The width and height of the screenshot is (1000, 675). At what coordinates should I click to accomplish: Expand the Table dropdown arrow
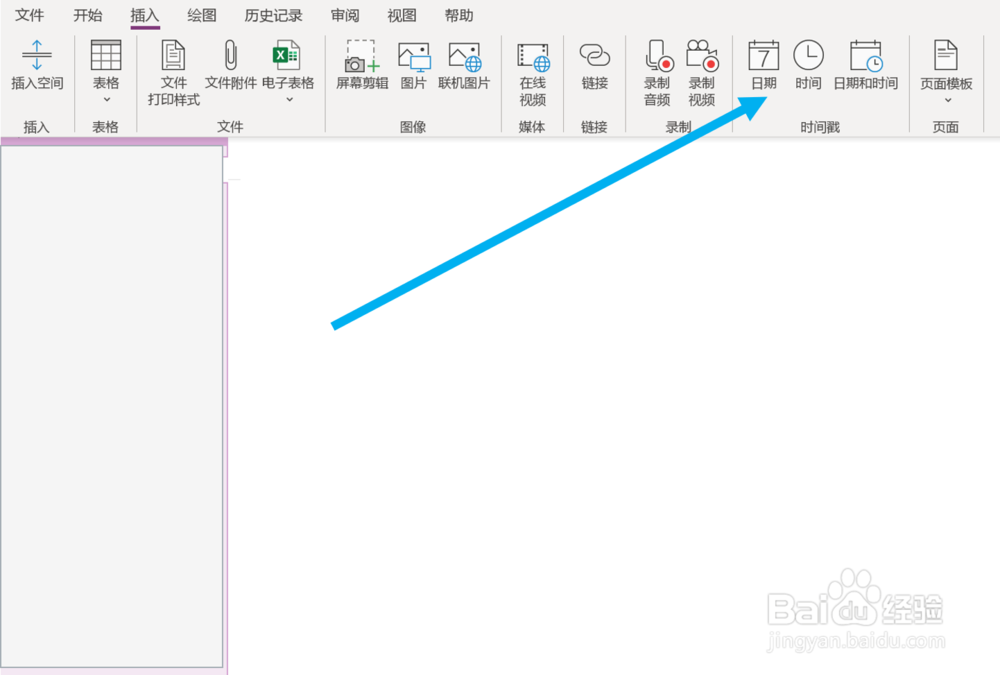tap(107, 100)
